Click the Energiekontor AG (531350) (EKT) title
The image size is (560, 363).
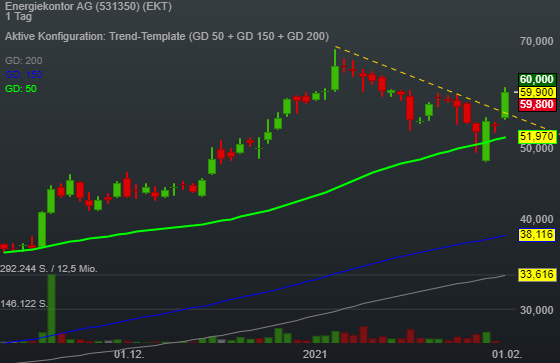(x=88, y=6)
